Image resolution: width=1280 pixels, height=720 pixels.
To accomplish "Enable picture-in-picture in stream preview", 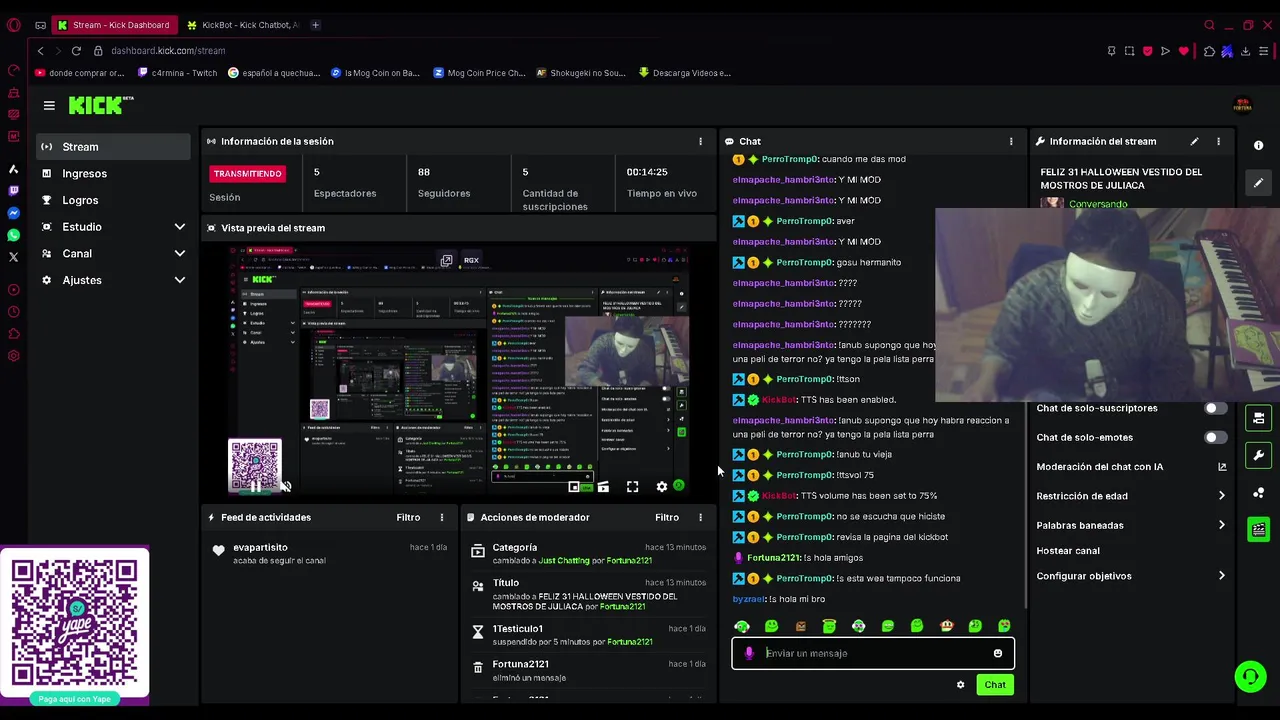I will point(574,487).
